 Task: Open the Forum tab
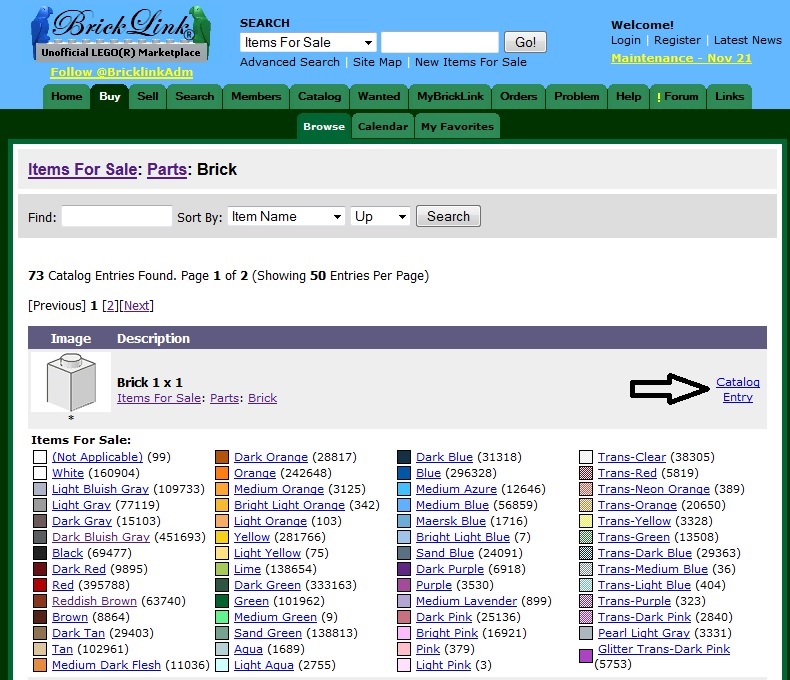pyautogui.click(x=678, y=96)
